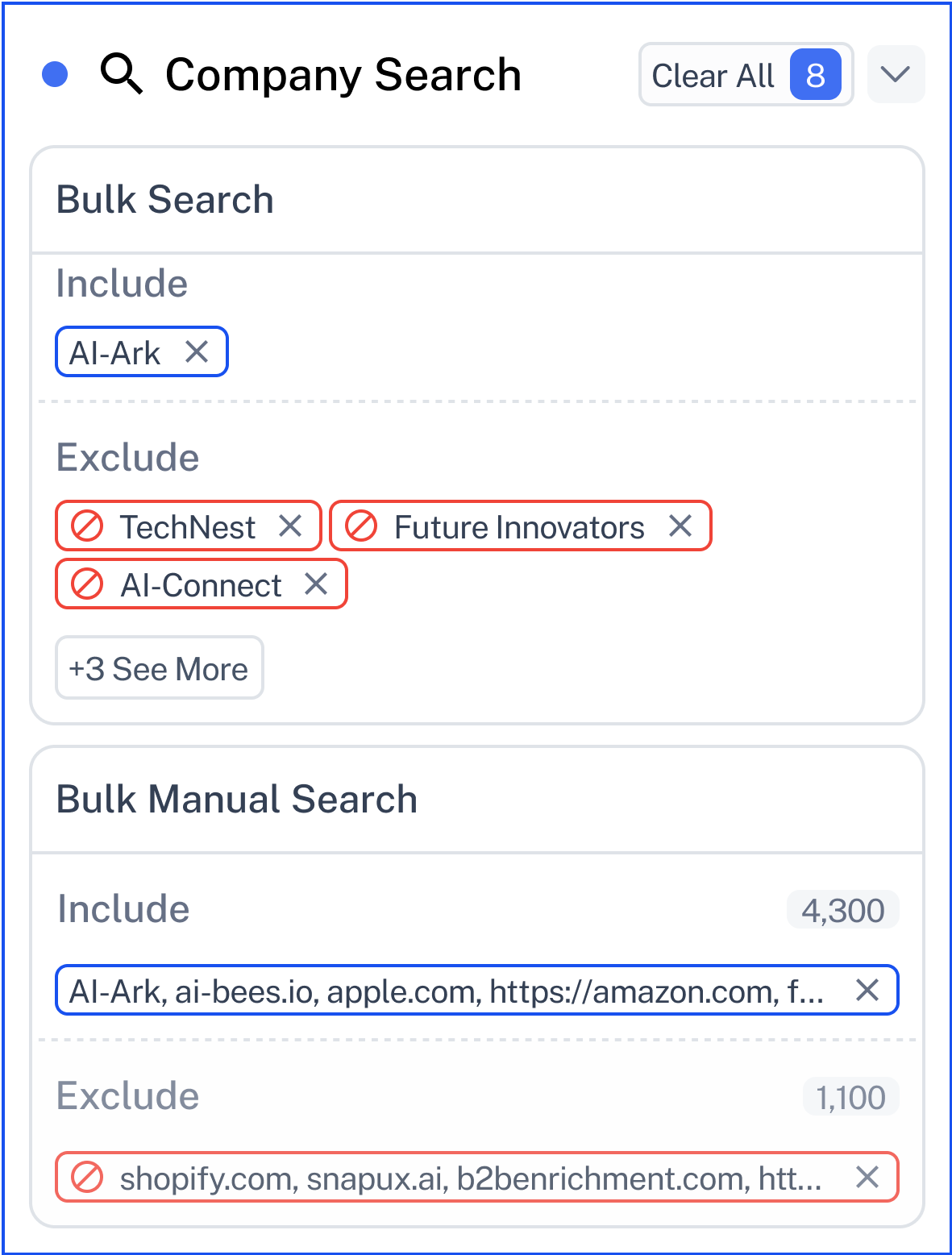This screenshot has height=1255, width=952.
Task: Open the Bulk Manual Search section header
Action: tap(476, 800)
